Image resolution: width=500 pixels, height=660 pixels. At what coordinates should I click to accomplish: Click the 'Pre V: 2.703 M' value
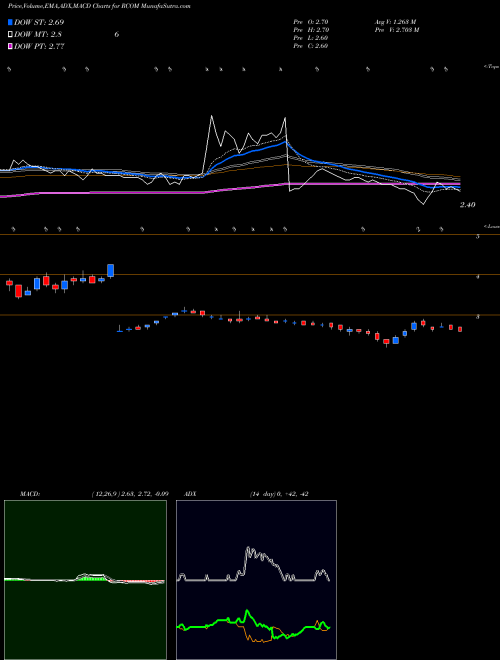pos(397,29)
